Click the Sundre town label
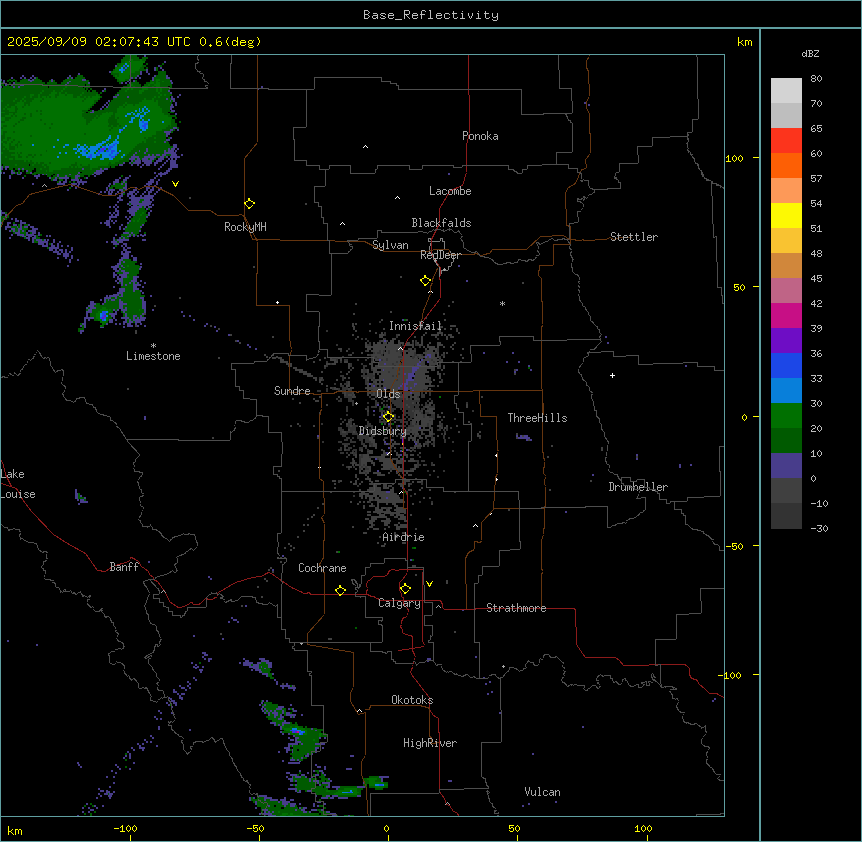 click(x=292, y=391)
